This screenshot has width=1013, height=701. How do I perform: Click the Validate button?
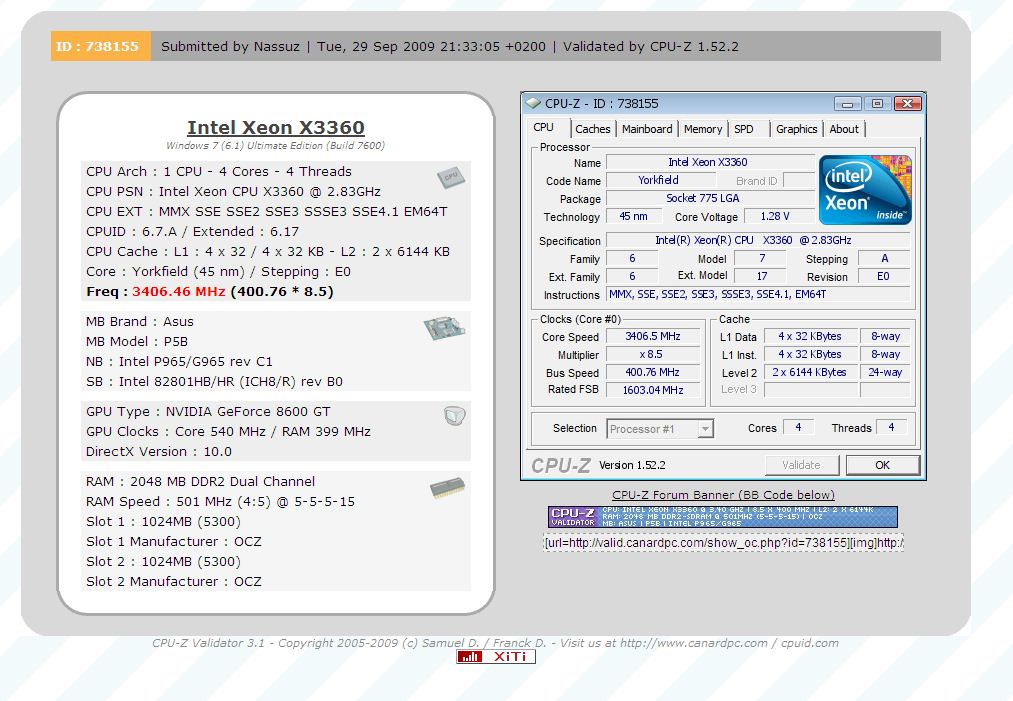tap(801, 465)
